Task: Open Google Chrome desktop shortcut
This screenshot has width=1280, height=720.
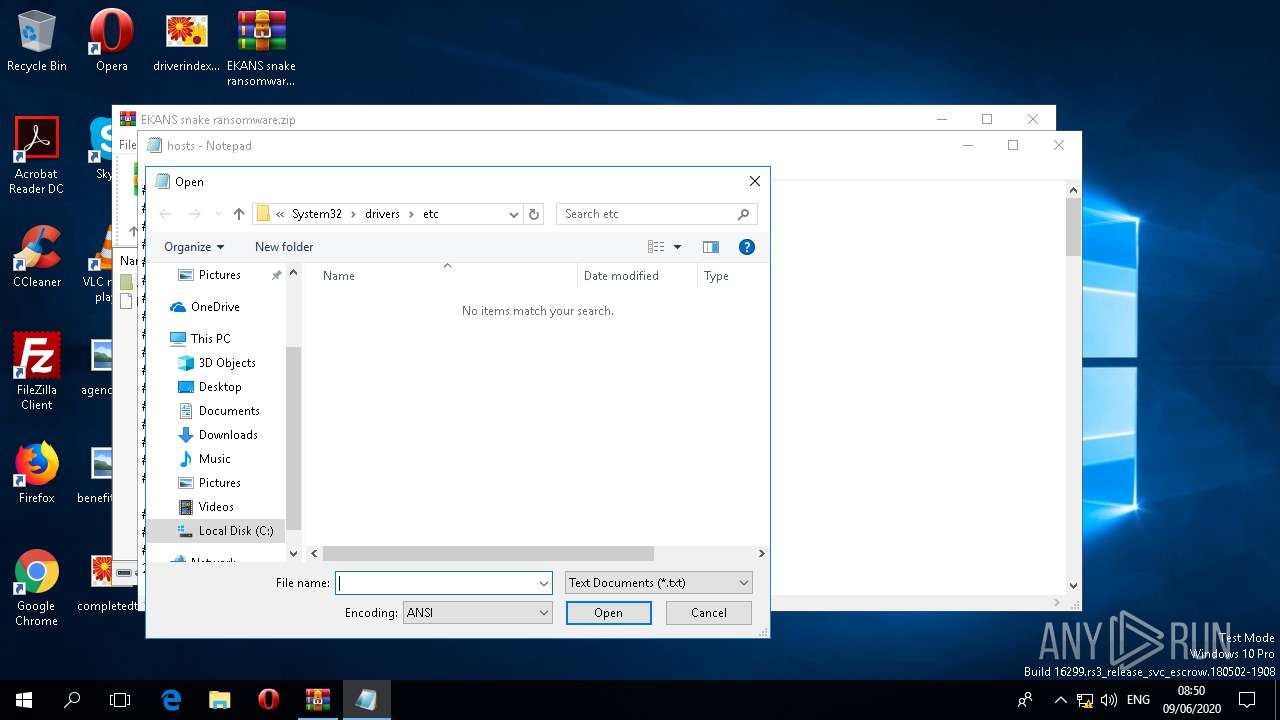Action: [x=37, y=588]
